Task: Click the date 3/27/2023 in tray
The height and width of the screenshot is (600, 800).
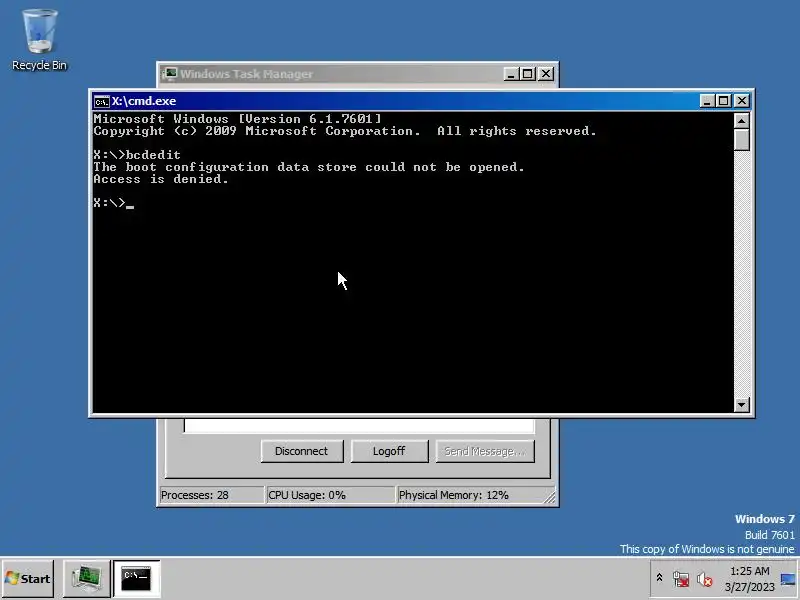Action: [x=749, y=587]
